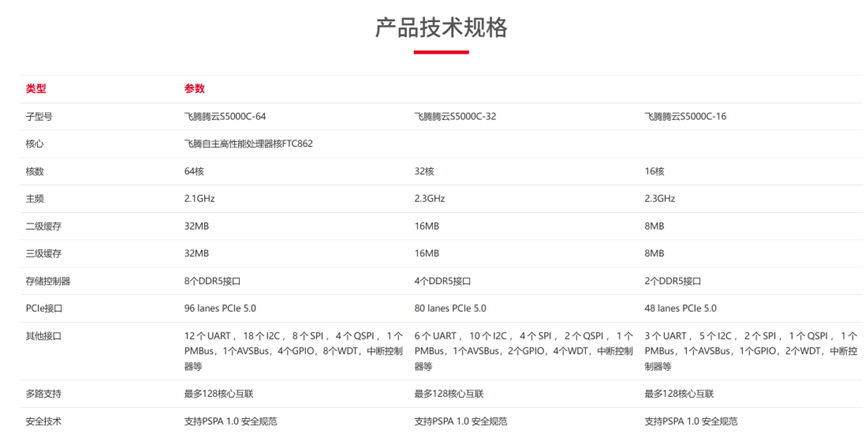Select 最多128核心互联 in the S5000C-64 column

[218, 394]
